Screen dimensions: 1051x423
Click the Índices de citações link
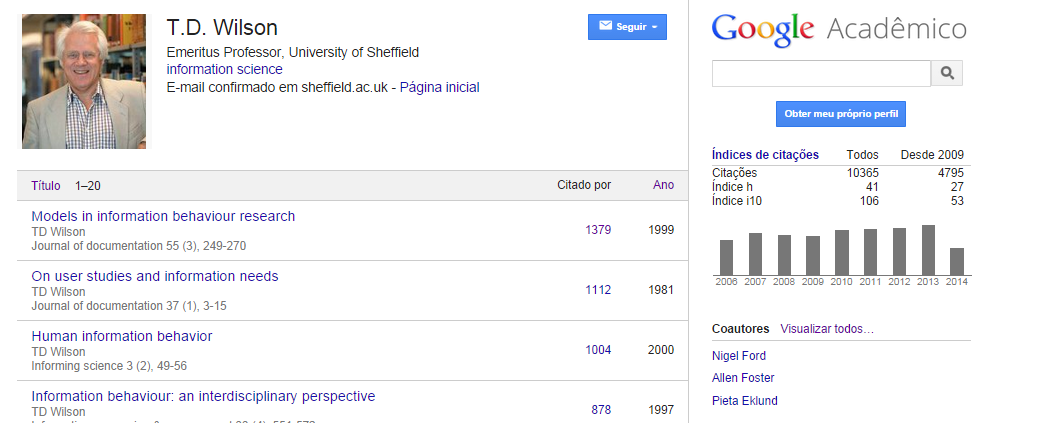coord(765,155)
